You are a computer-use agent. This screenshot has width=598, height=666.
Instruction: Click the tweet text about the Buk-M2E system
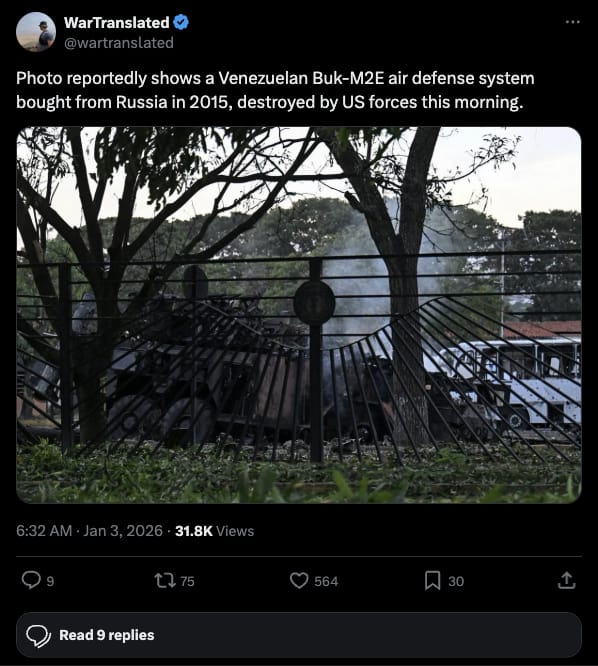pos(275,90)
